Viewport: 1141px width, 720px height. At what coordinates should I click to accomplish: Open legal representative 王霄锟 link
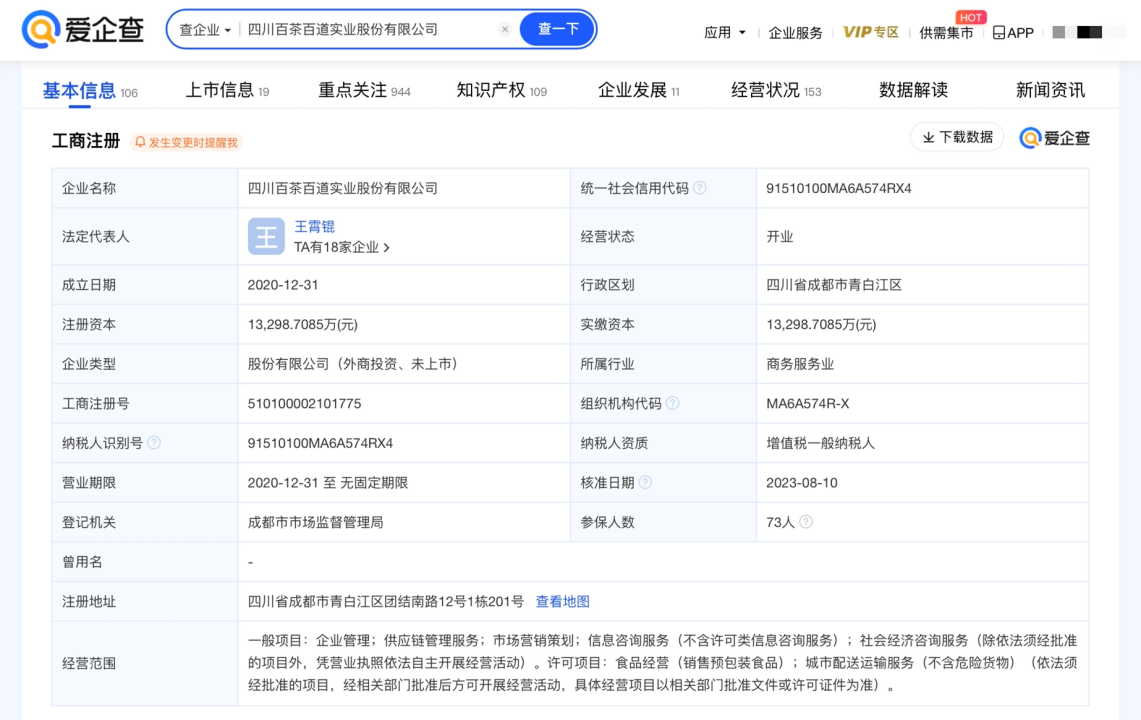pos(314,226)
